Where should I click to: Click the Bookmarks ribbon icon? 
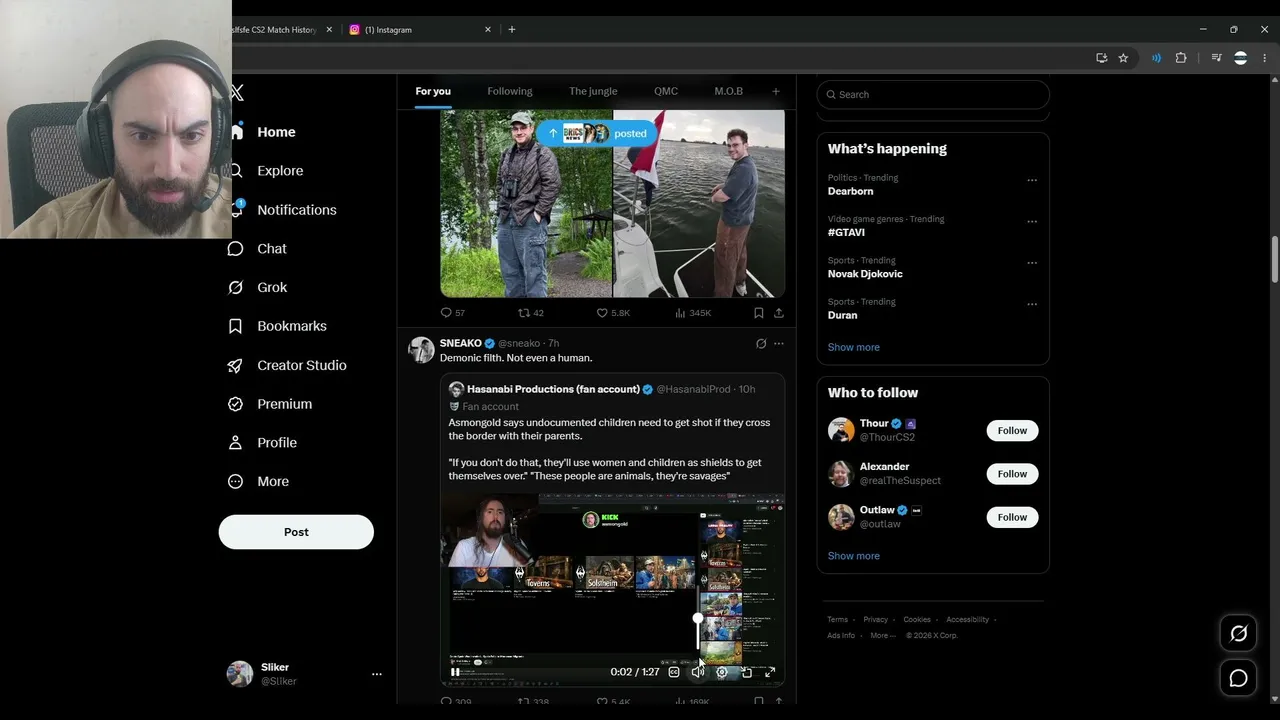point(235,326)
